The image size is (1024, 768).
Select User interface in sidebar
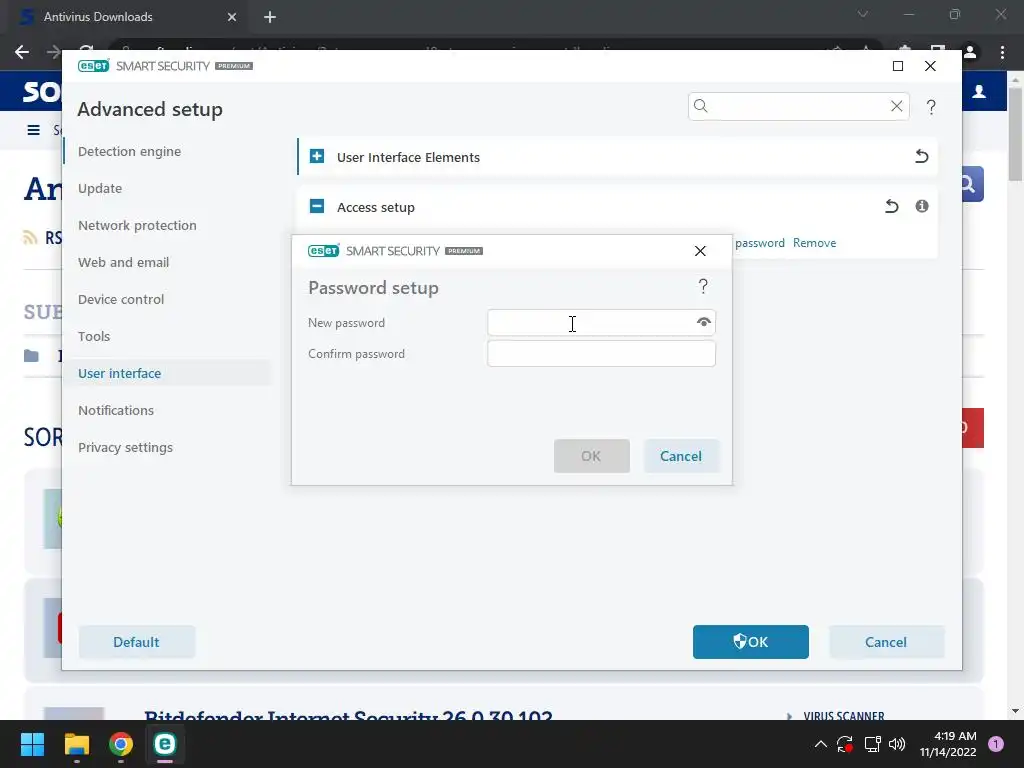120,374
